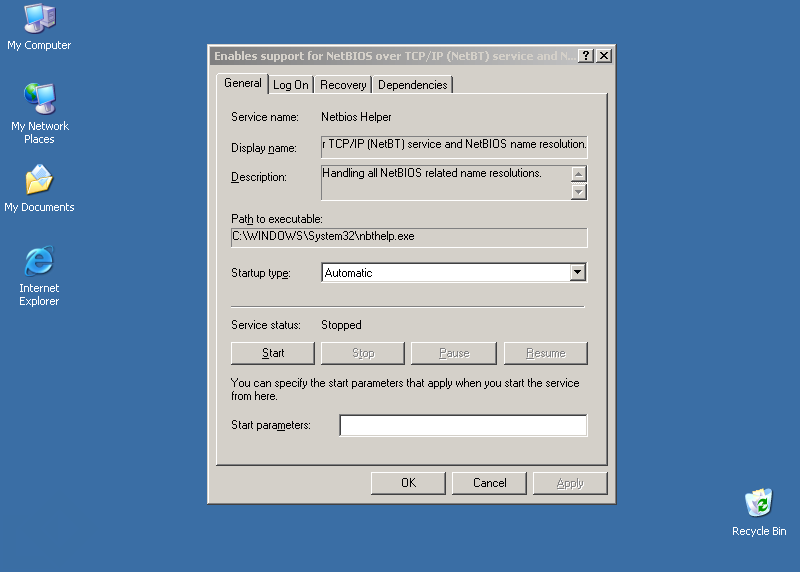Click the disabled Pause button
The image size is (800, 572).
coord(454,353)
